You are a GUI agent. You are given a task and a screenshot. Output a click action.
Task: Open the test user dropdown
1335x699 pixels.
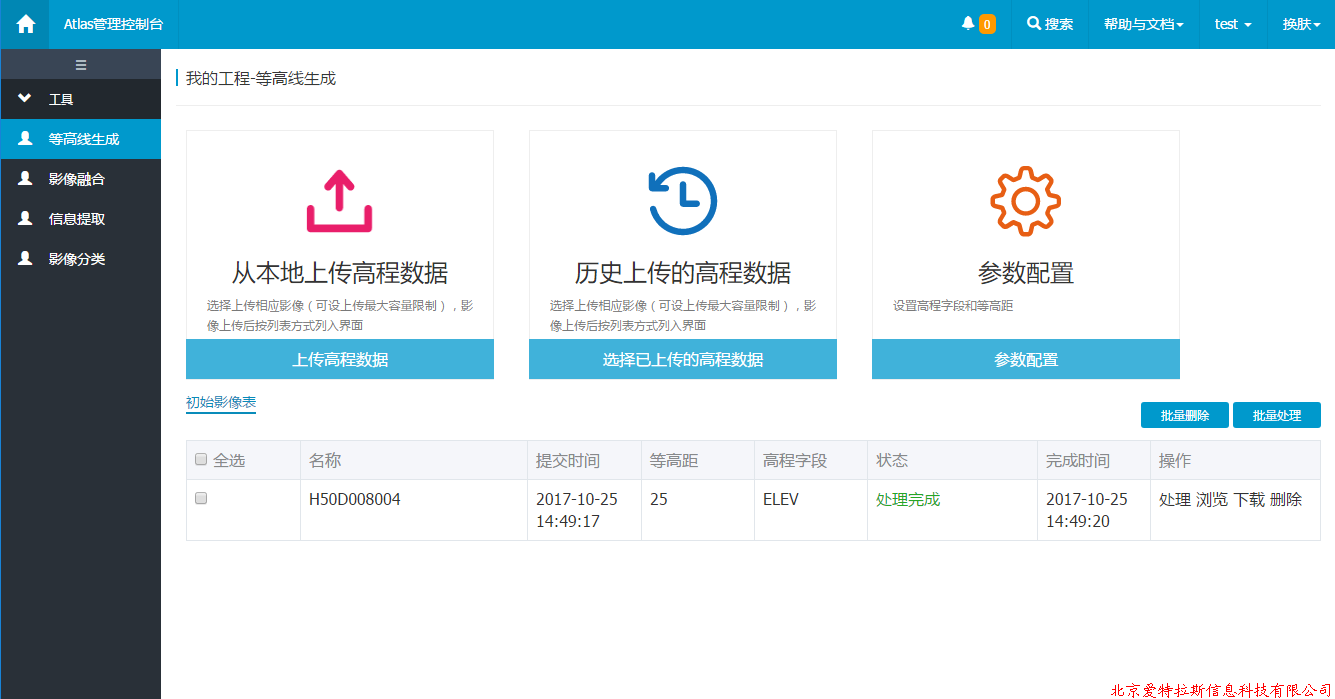(1232, 24)
